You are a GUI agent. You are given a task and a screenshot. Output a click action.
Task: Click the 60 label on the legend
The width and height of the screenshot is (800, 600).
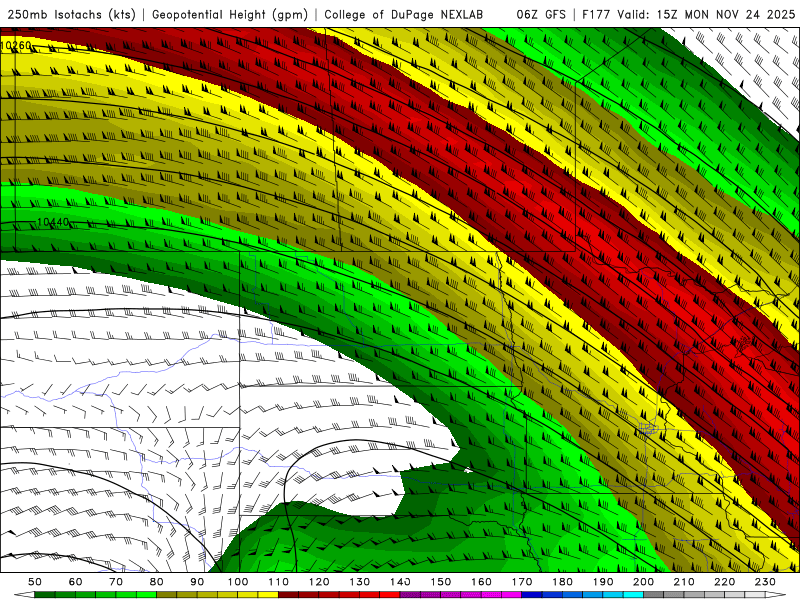76,582
